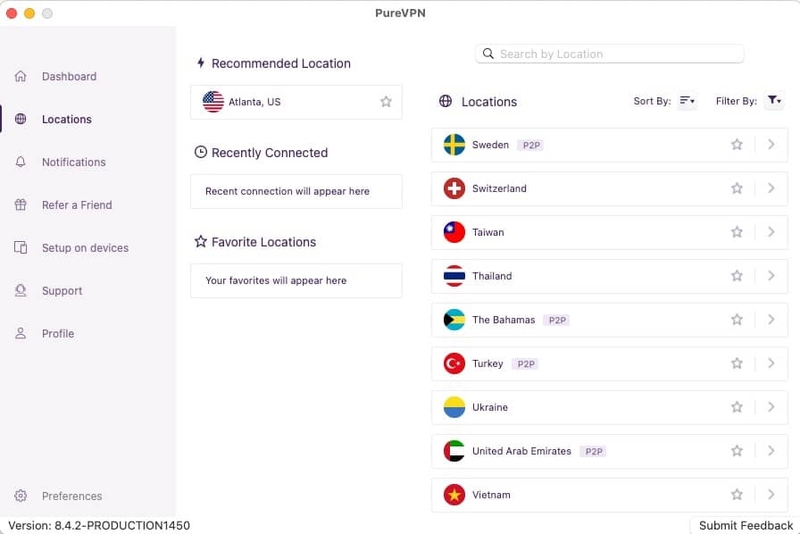Go to the Notifications menu item
Screen dimensions: 800x534
coord(73,162)
